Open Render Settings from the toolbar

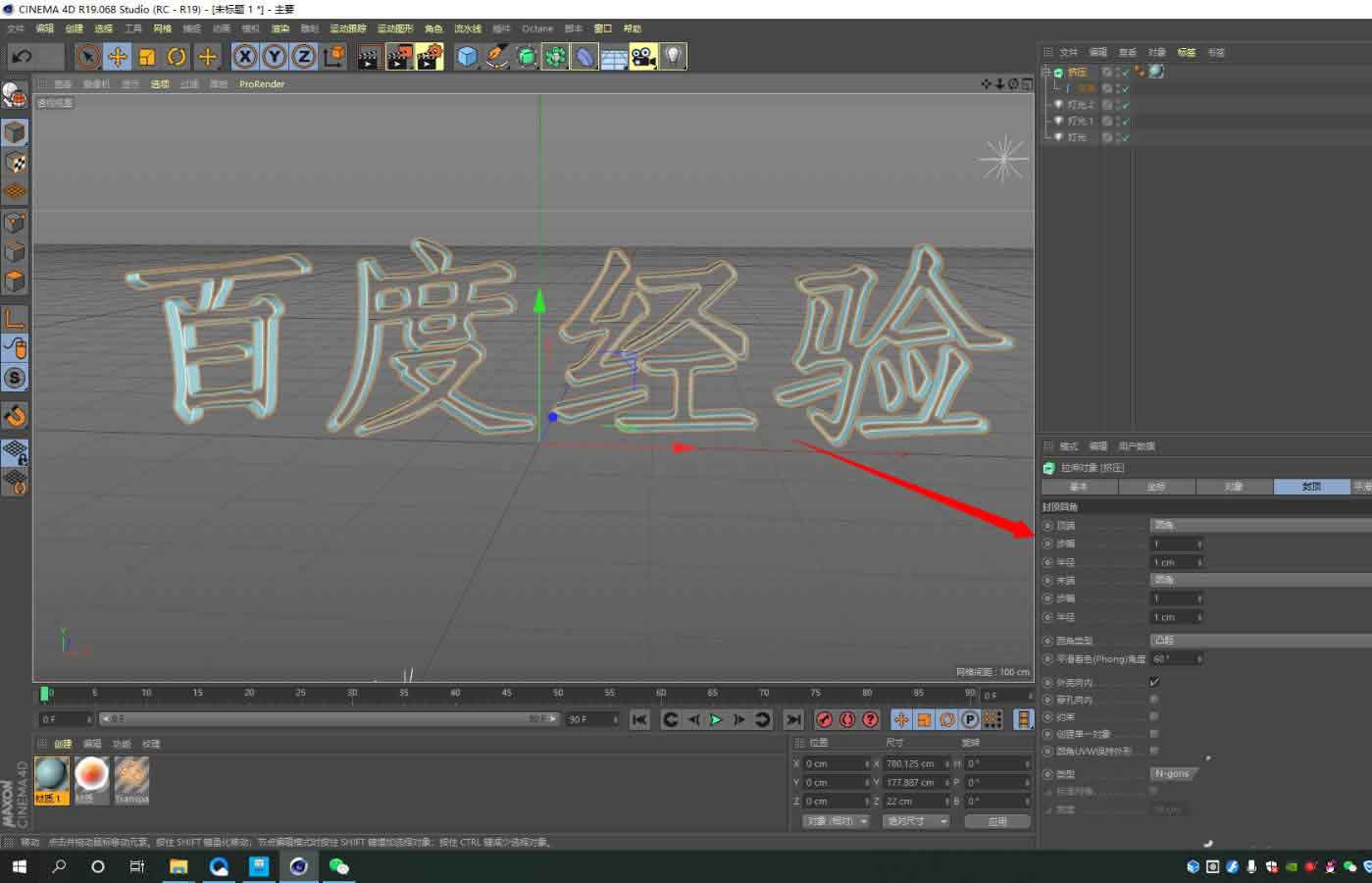pyautogui.click(x=429, y=56)
